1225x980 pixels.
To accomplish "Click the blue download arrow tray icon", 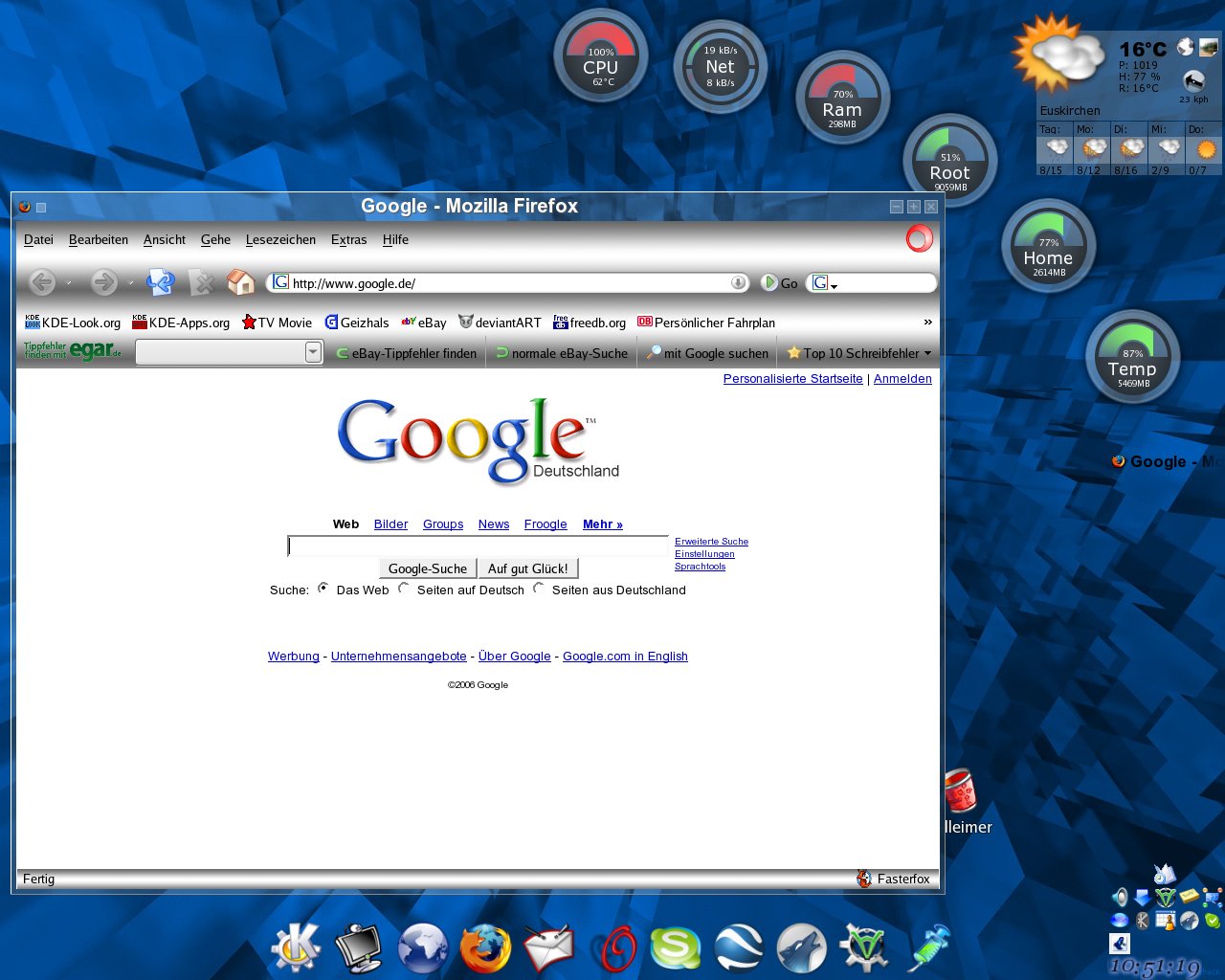I will (x=1143, y=897).
